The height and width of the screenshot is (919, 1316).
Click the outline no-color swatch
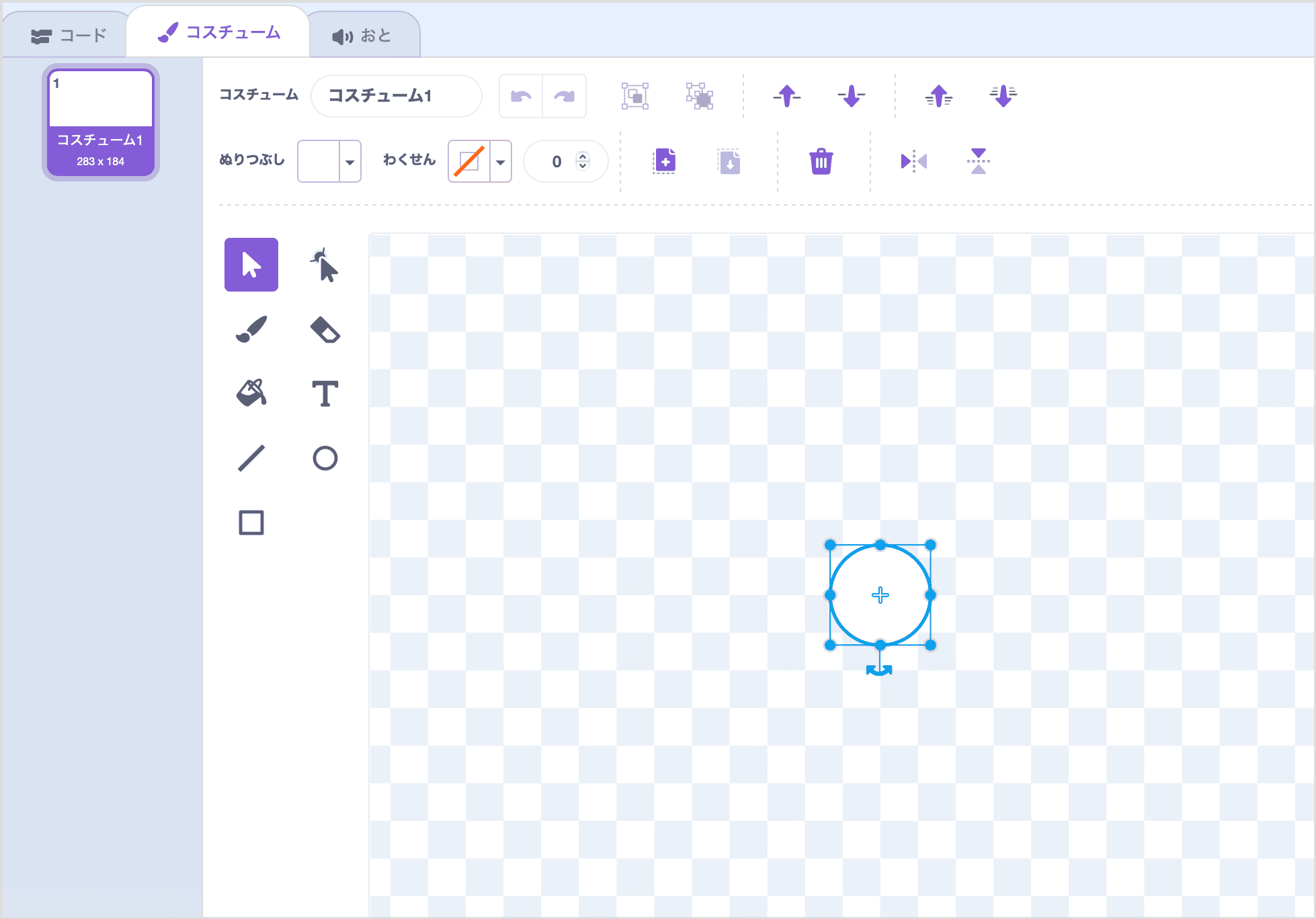(x=469, y=161)
